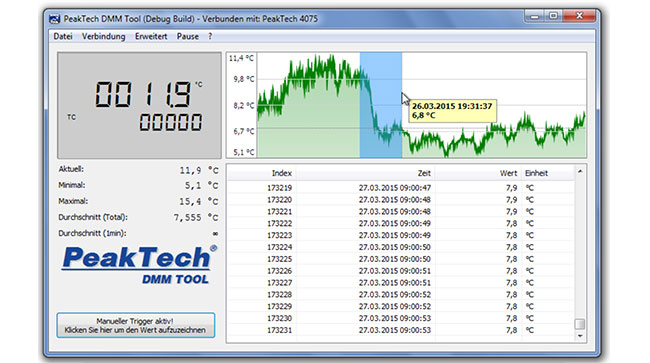The width and height of the screenshot is (650, 363).
Task: Sort table by the Zeit column header
Action: [365, 173]
